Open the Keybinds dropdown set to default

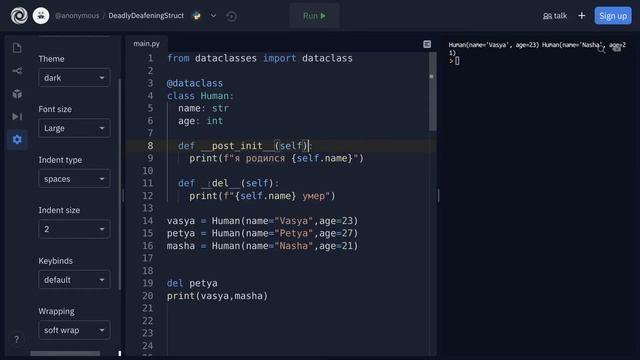(x=74, y=280)
